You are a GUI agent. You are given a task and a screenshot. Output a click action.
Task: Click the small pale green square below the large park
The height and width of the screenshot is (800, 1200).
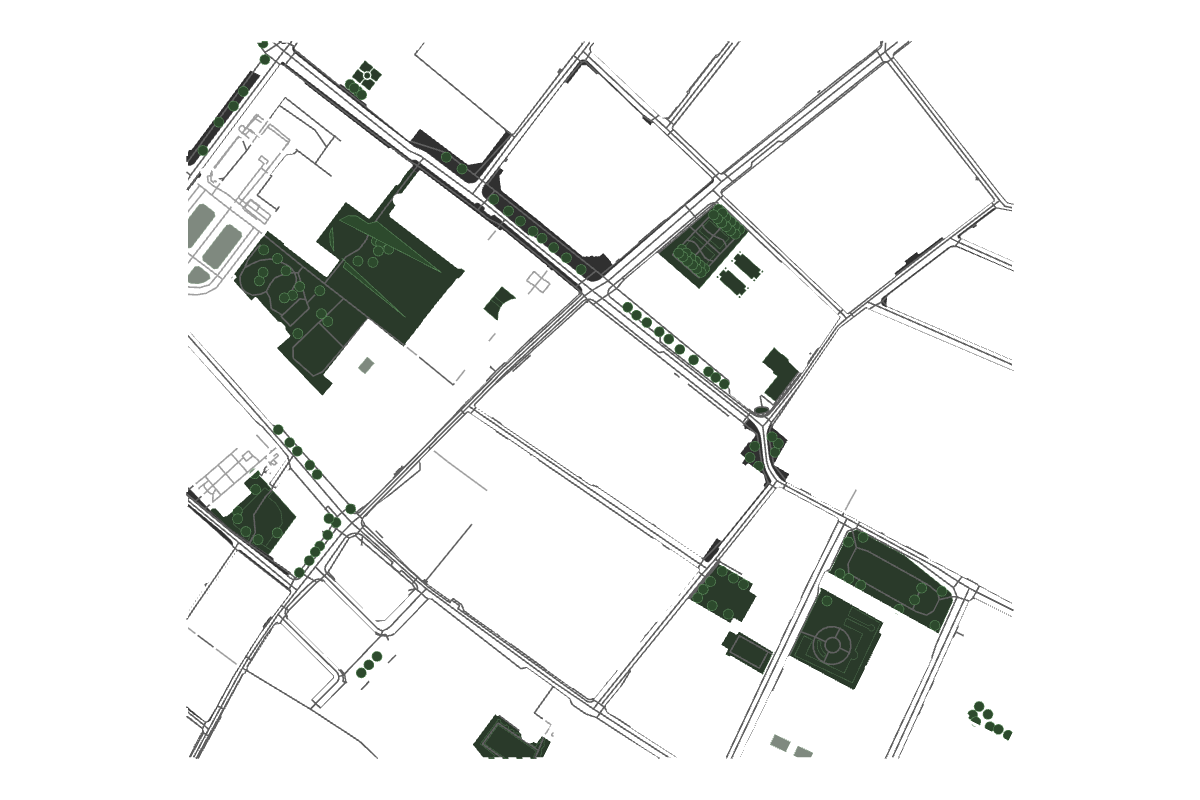(x=366, y=366)
